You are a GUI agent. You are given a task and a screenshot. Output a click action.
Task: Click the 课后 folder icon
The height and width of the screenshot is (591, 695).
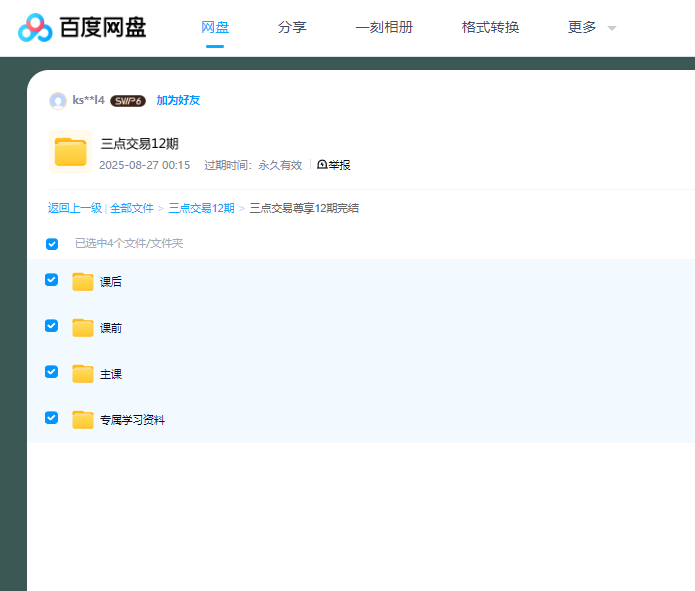click(x=83, y=282)
